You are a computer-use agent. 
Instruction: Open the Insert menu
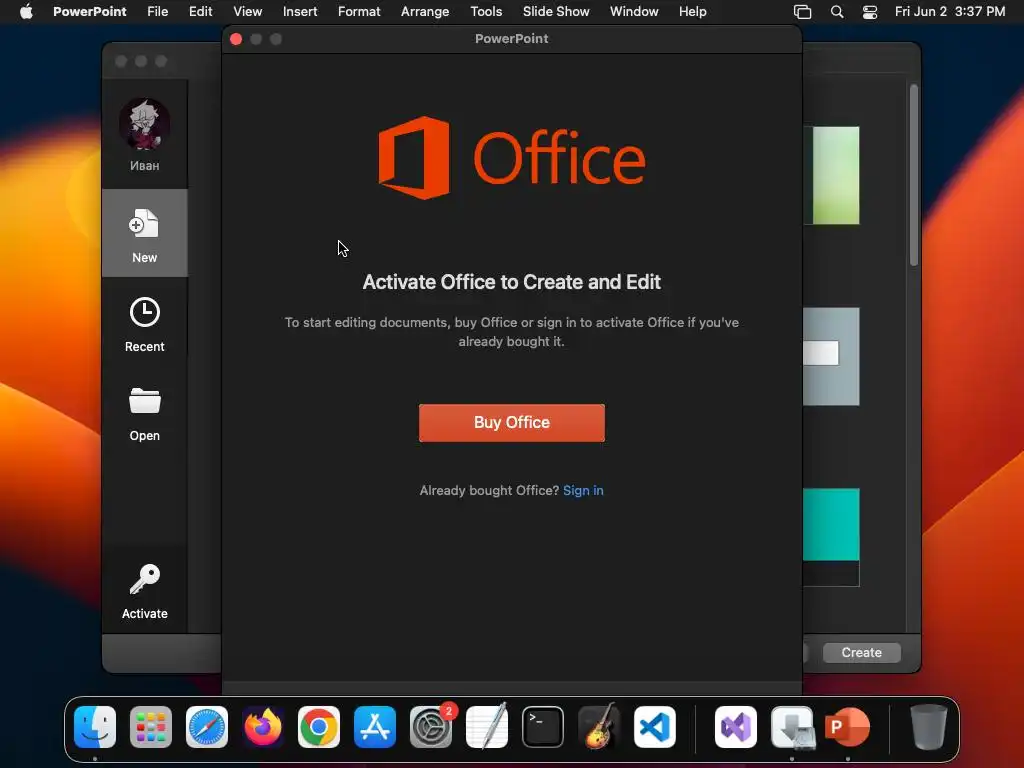[x=300, y=12]
